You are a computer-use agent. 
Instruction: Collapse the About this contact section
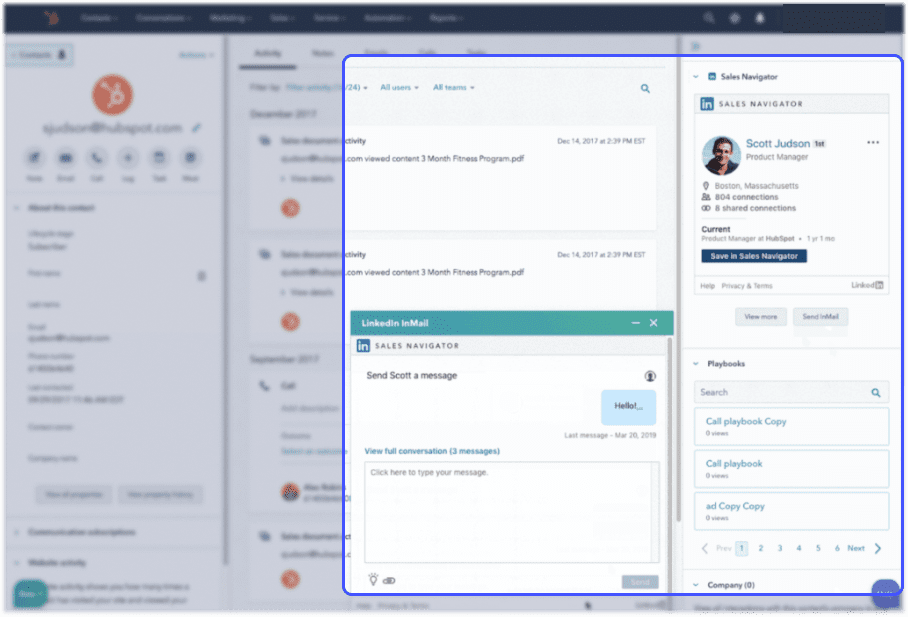coord(17,207)
